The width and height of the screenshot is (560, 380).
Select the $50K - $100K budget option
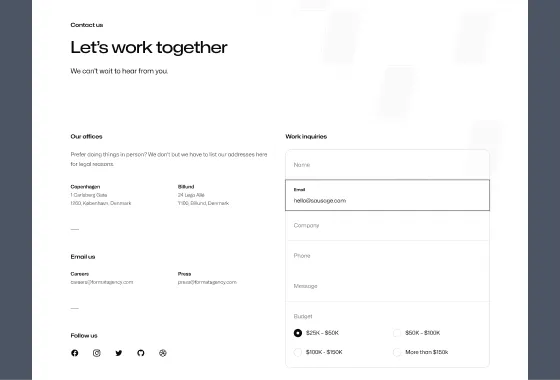[397, 333]
